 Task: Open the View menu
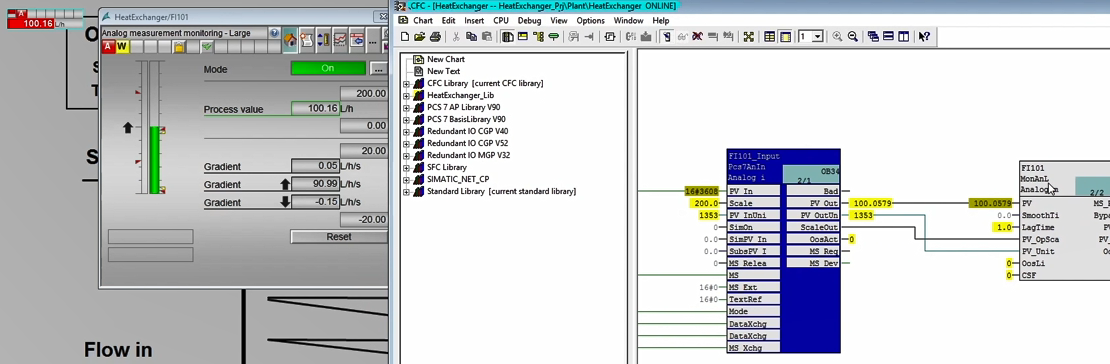coord(559,21)
